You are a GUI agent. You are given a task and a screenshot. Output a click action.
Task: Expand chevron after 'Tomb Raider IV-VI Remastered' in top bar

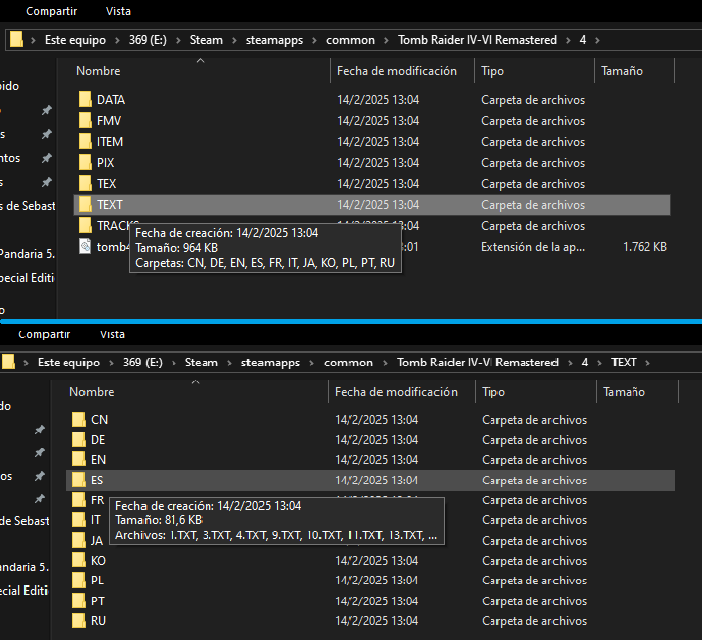(x=568, y=40)
